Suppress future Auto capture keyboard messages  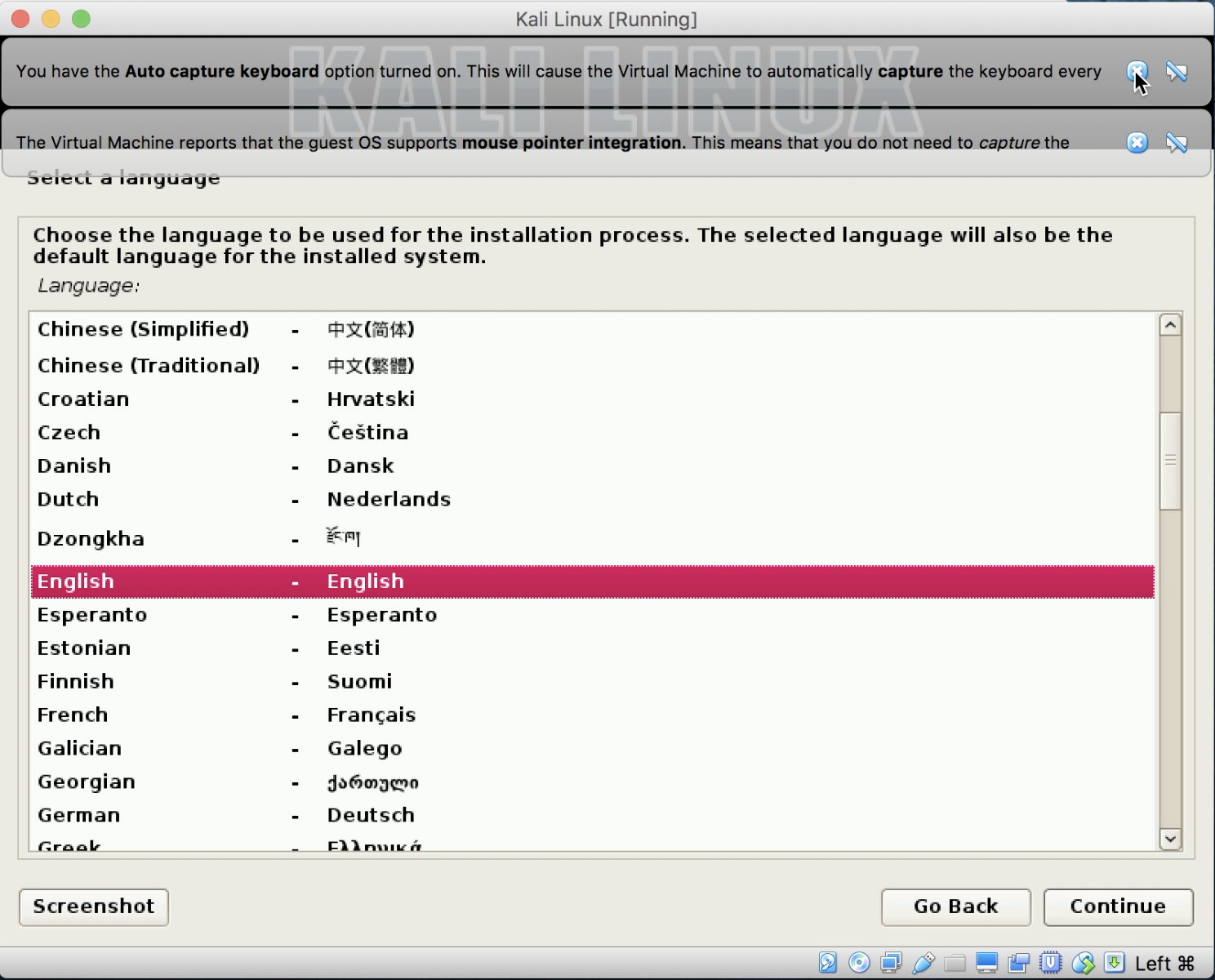[x=1177, y=72]
